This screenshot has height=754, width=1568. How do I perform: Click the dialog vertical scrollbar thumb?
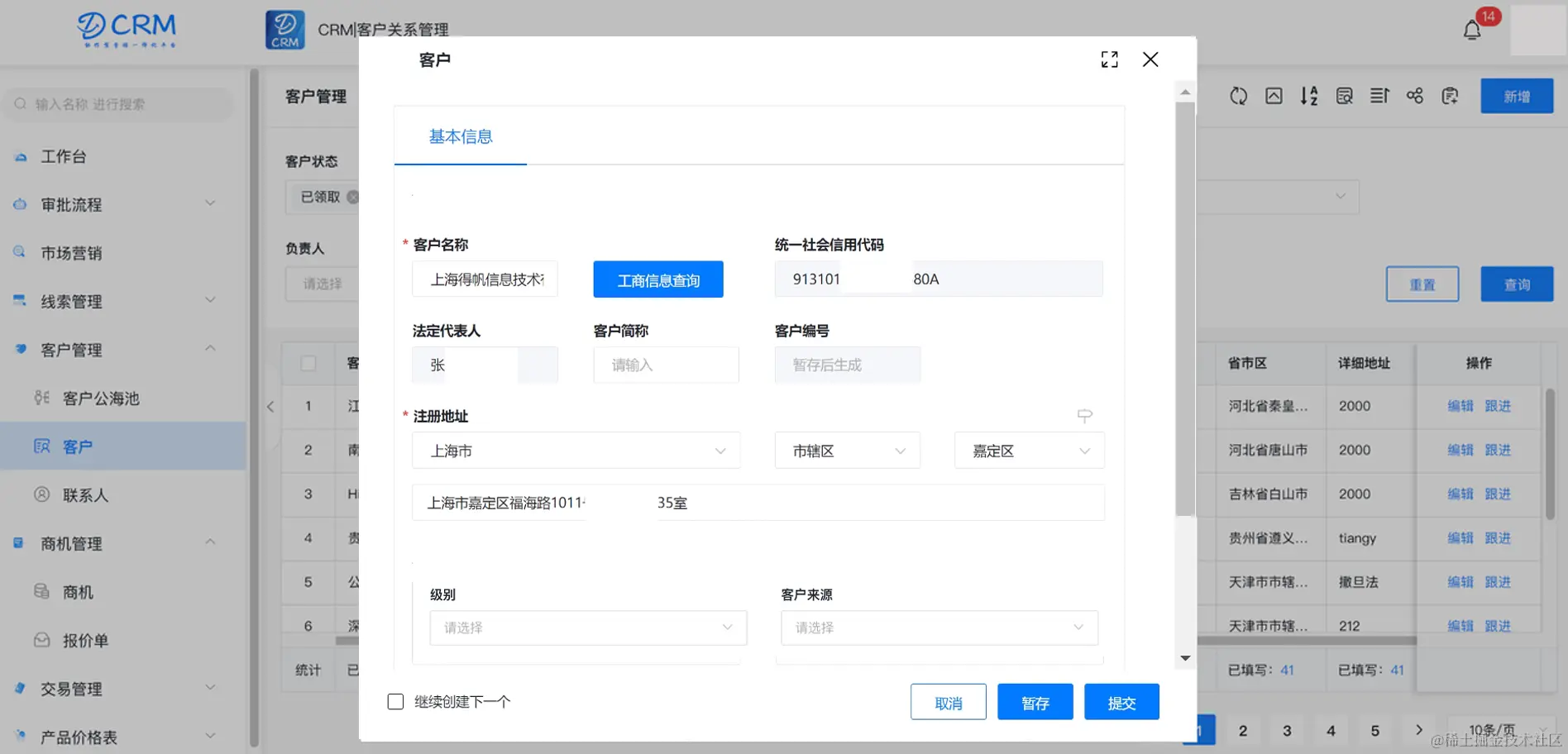pyautogui.click(x=1185, y=308)
